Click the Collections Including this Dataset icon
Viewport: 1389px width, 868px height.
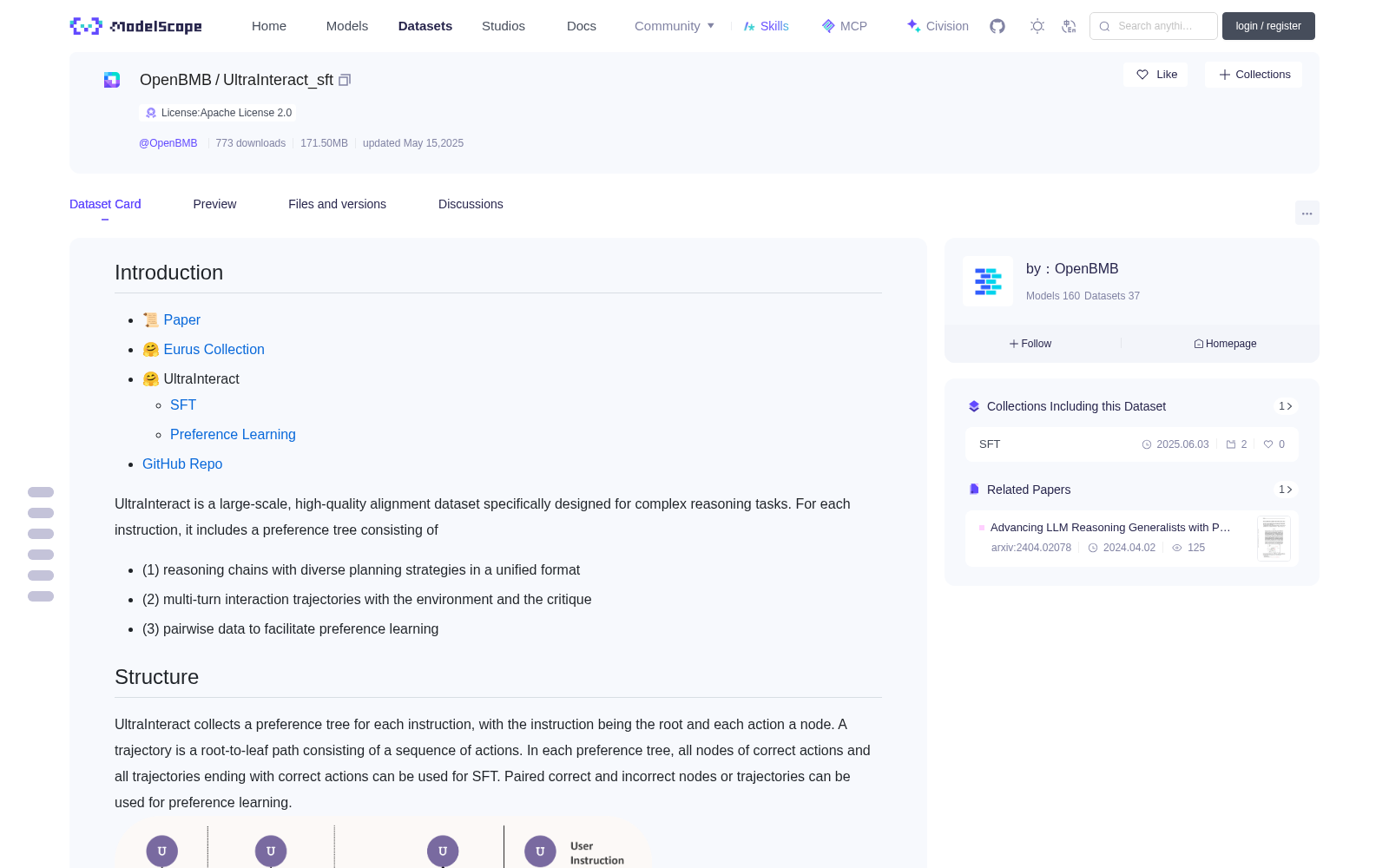pyautogui.click(x=974, y=406)
